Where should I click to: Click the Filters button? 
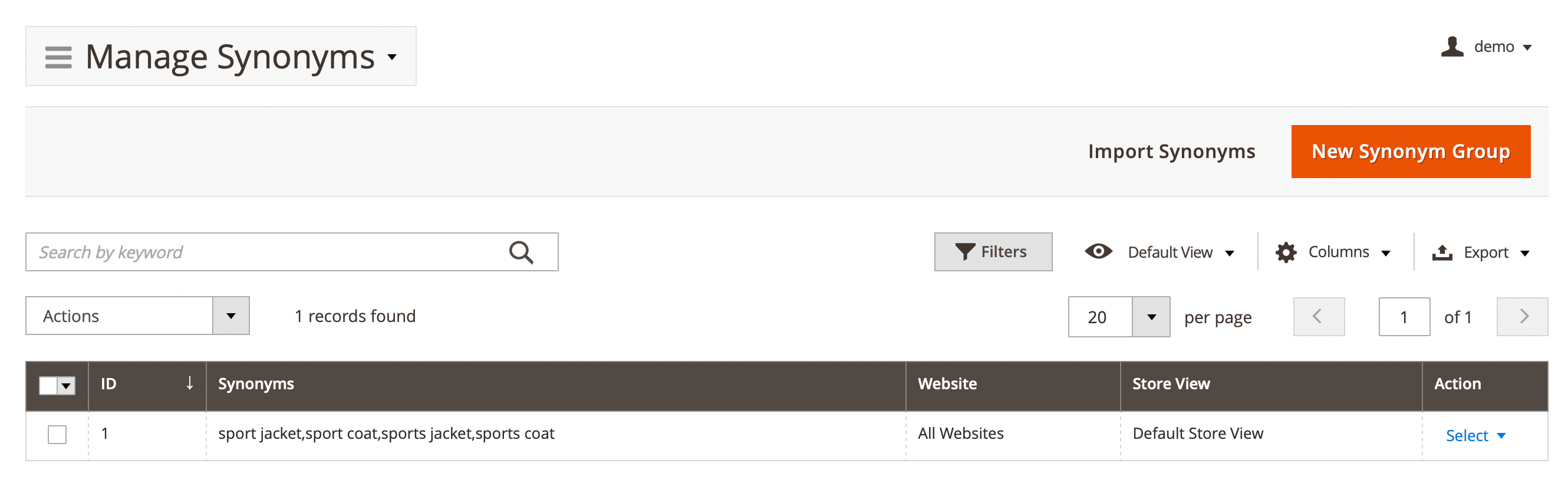coord(993,252)
